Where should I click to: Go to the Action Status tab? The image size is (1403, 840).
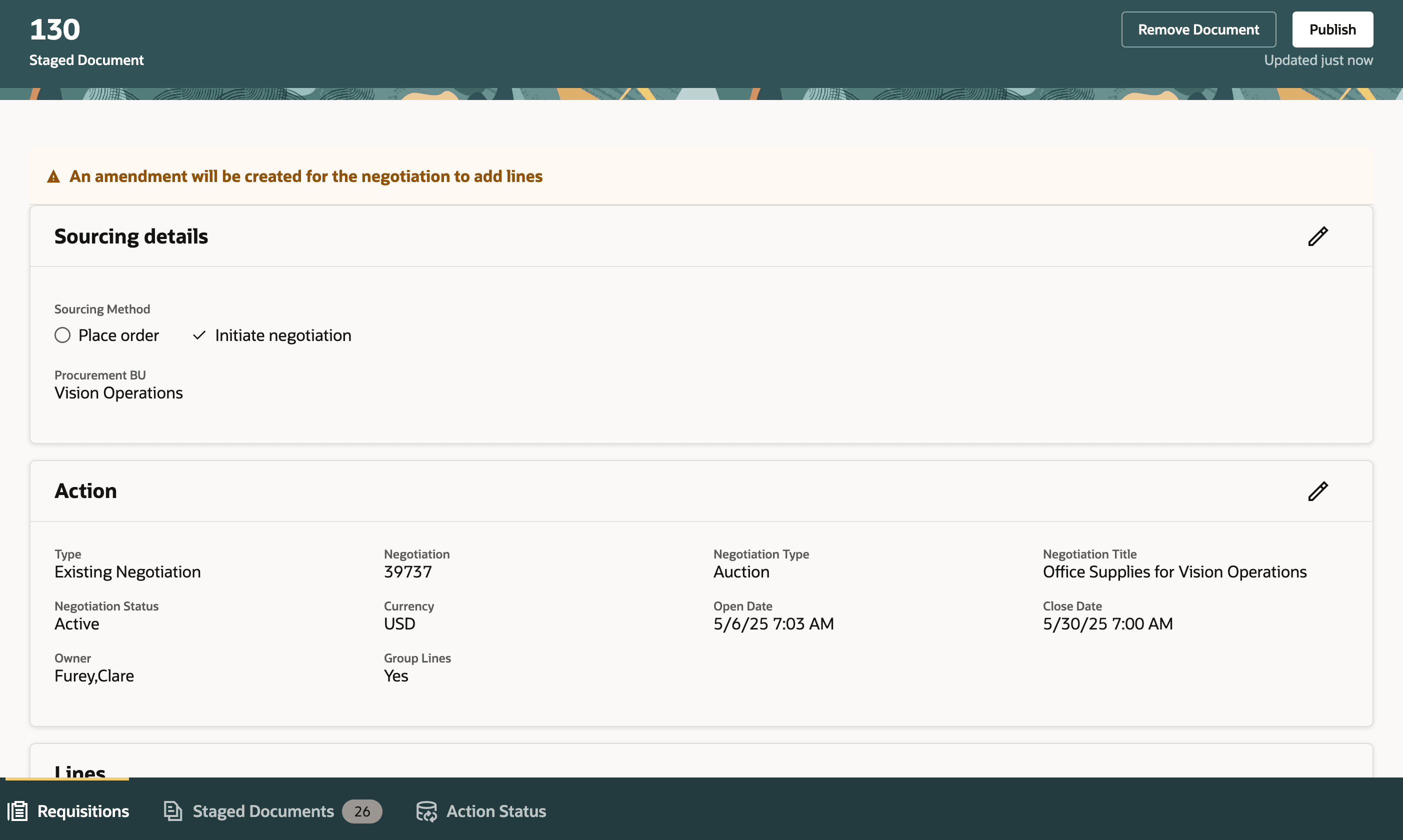496,810
